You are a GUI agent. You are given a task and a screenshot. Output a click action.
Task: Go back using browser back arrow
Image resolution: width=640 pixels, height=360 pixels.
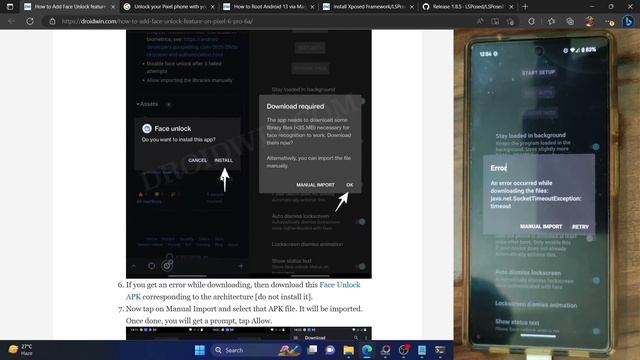(11, 21)
